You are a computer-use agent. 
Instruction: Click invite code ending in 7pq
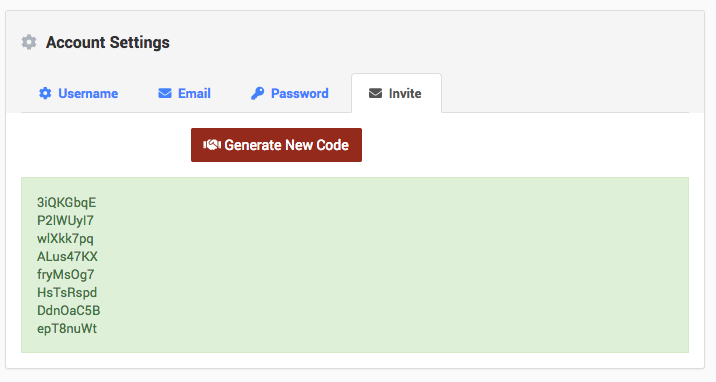pos(65,238)
